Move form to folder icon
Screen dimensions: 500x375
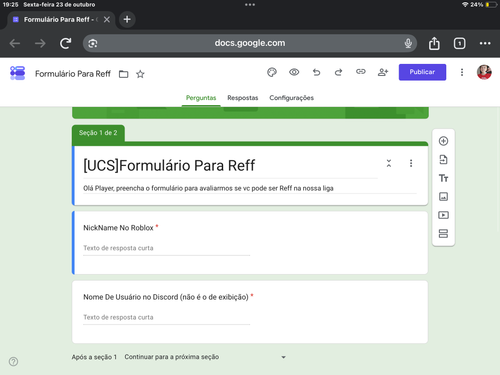coord(124,74)
